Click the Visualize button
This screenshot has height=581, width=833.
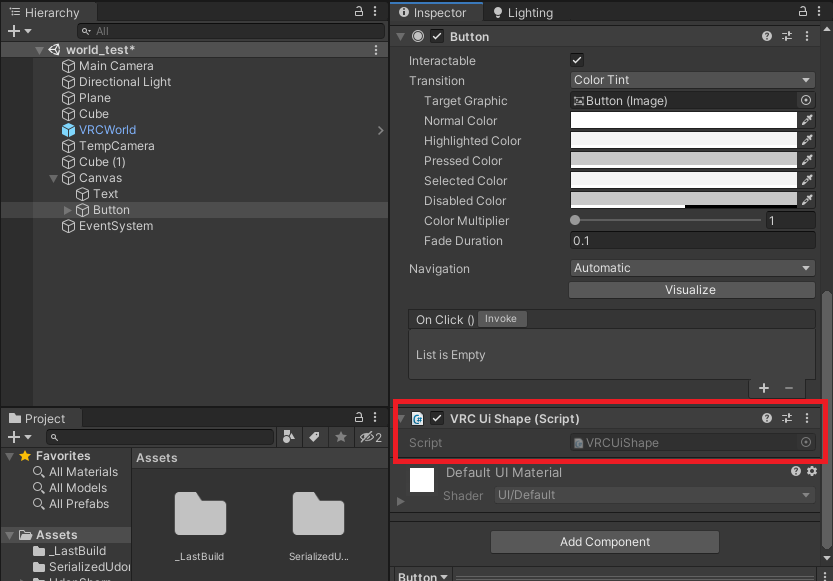pos(692,290)
